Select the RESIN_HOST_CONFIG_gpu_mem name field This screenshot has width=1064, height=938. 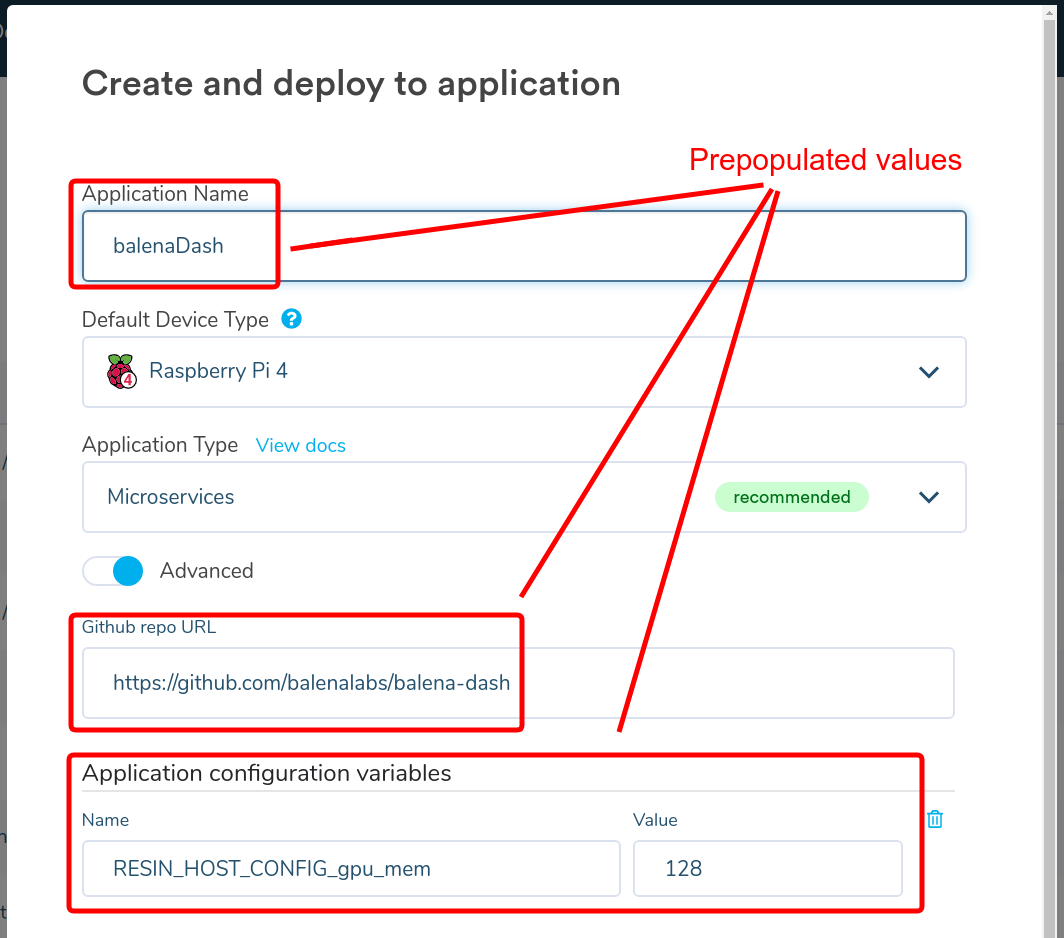pyautogui.click(x=350, y=868)
